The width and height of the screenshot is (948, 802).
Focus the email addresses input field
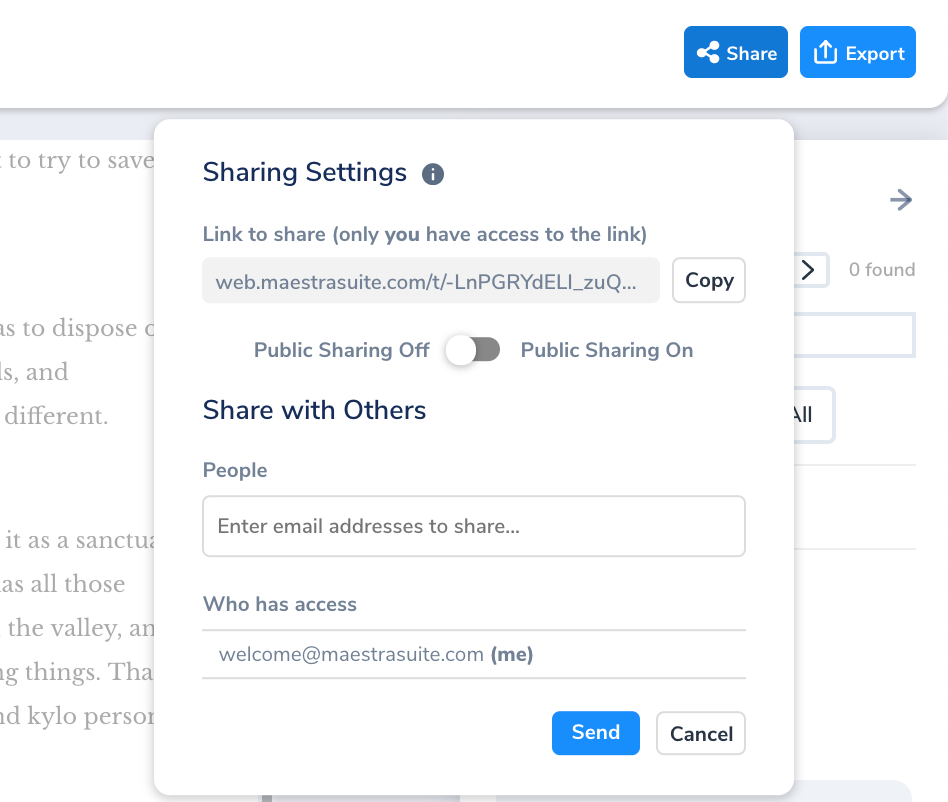(473, 526)
